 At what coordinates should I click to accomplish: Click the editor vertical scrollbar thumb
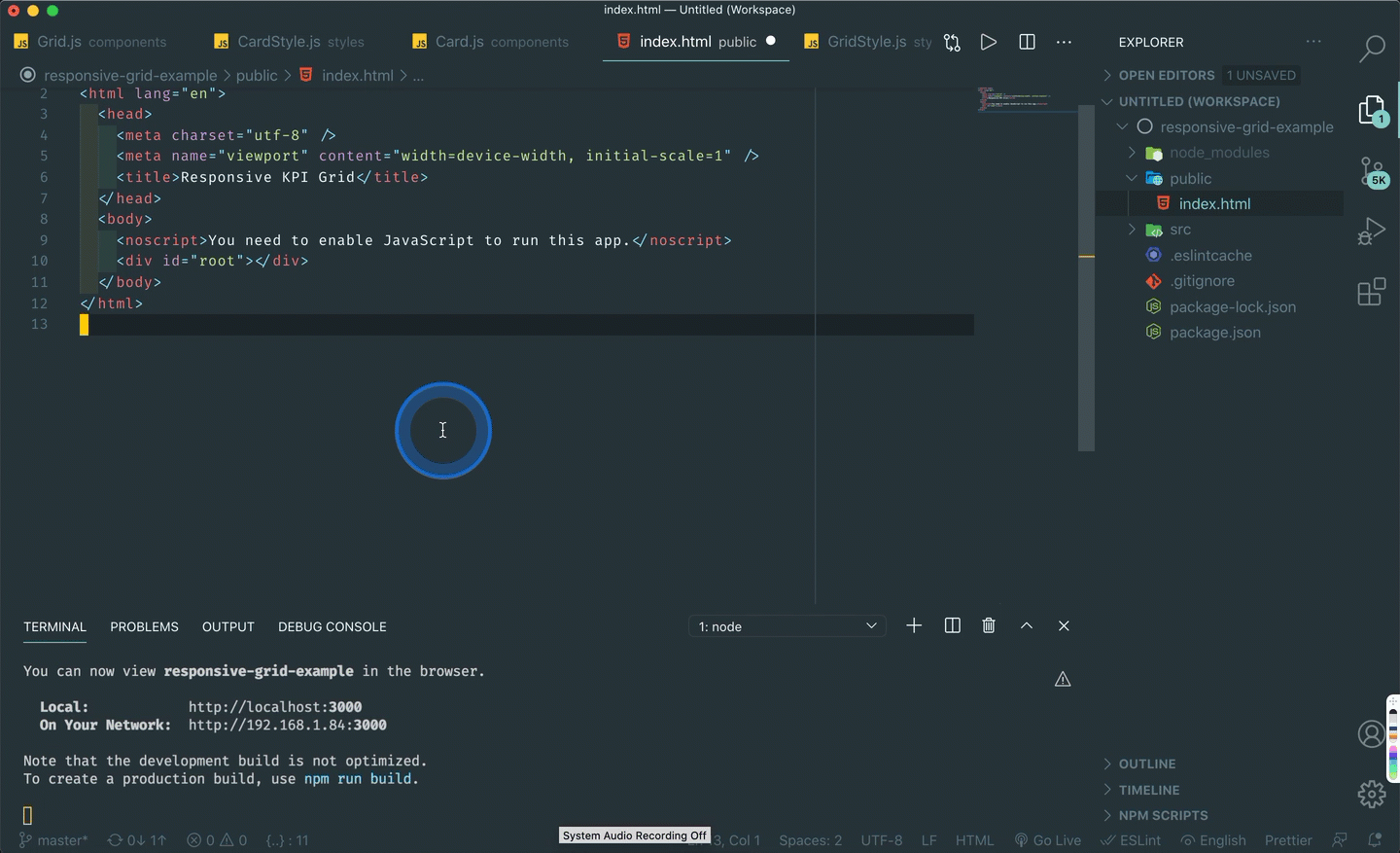1086,277
